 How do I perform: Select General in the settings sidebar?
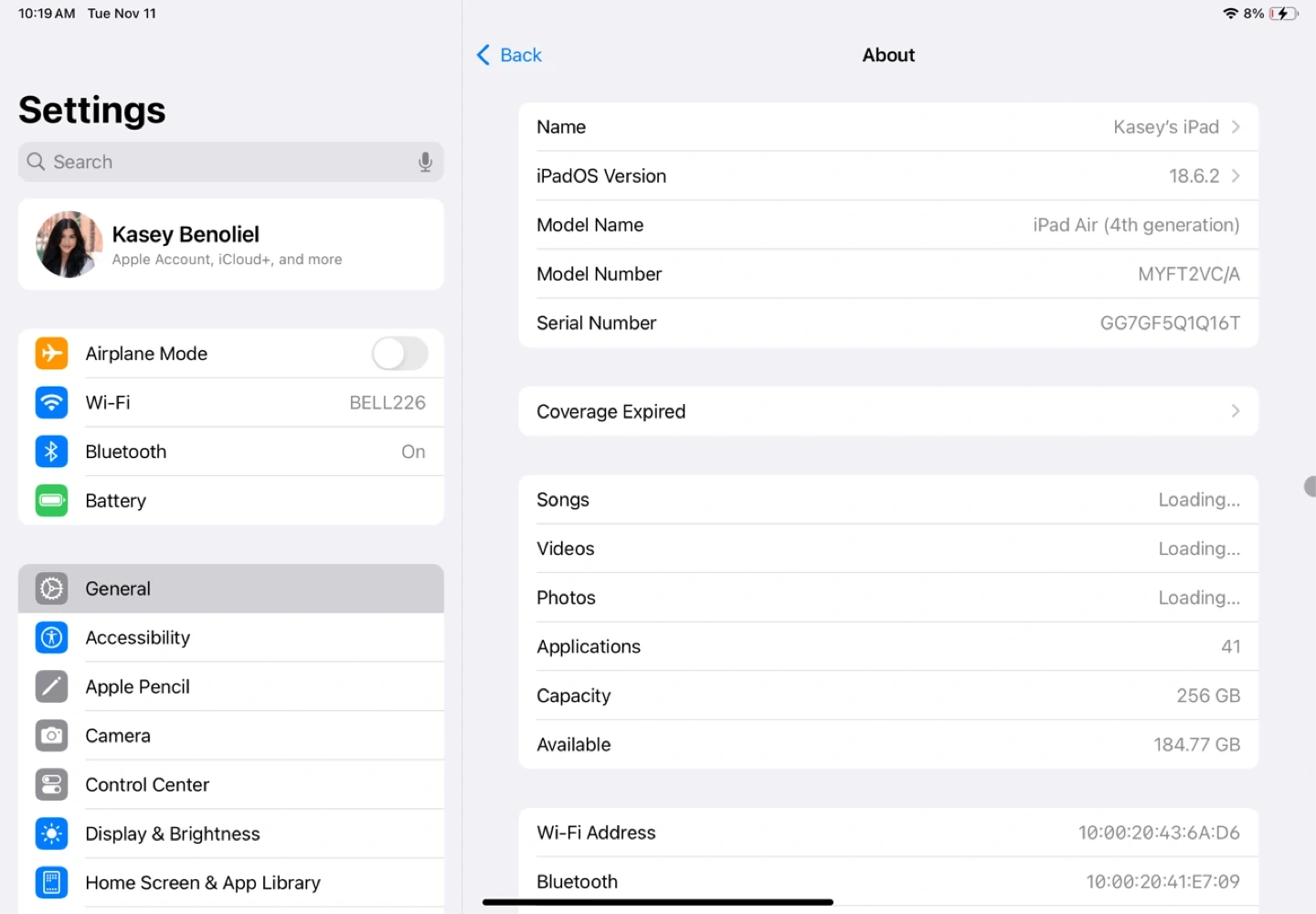tap(230, 589)
